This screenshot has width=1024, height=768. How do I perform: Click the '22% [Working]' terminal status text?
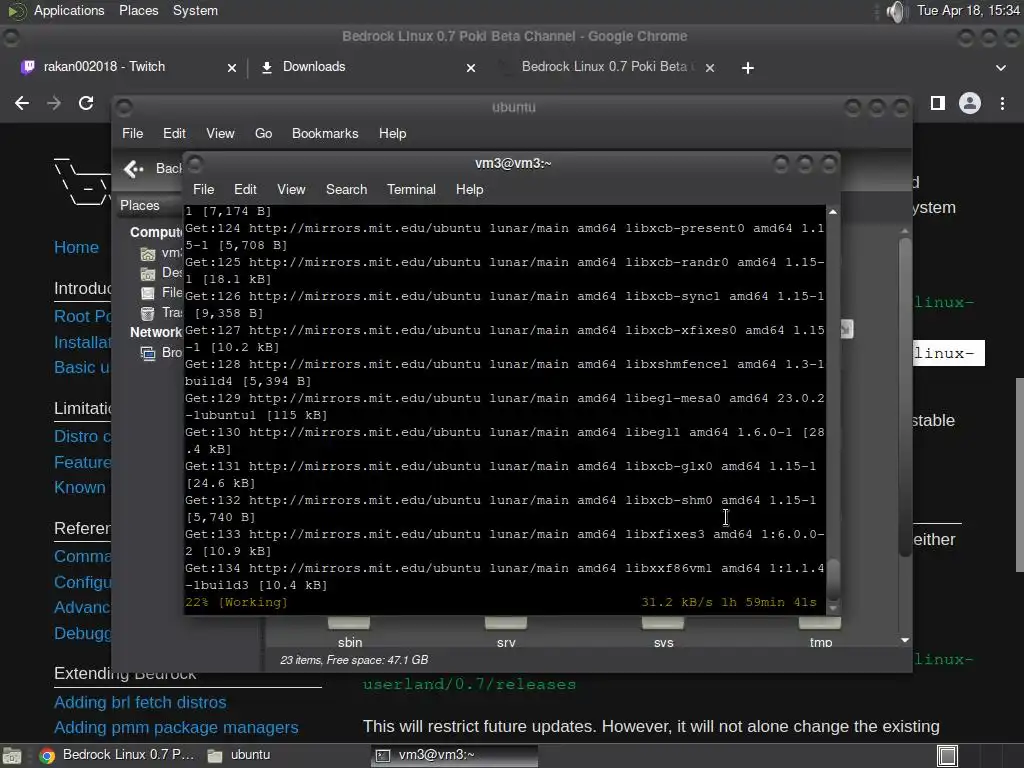pyautogui.click(x=236, y=602)
